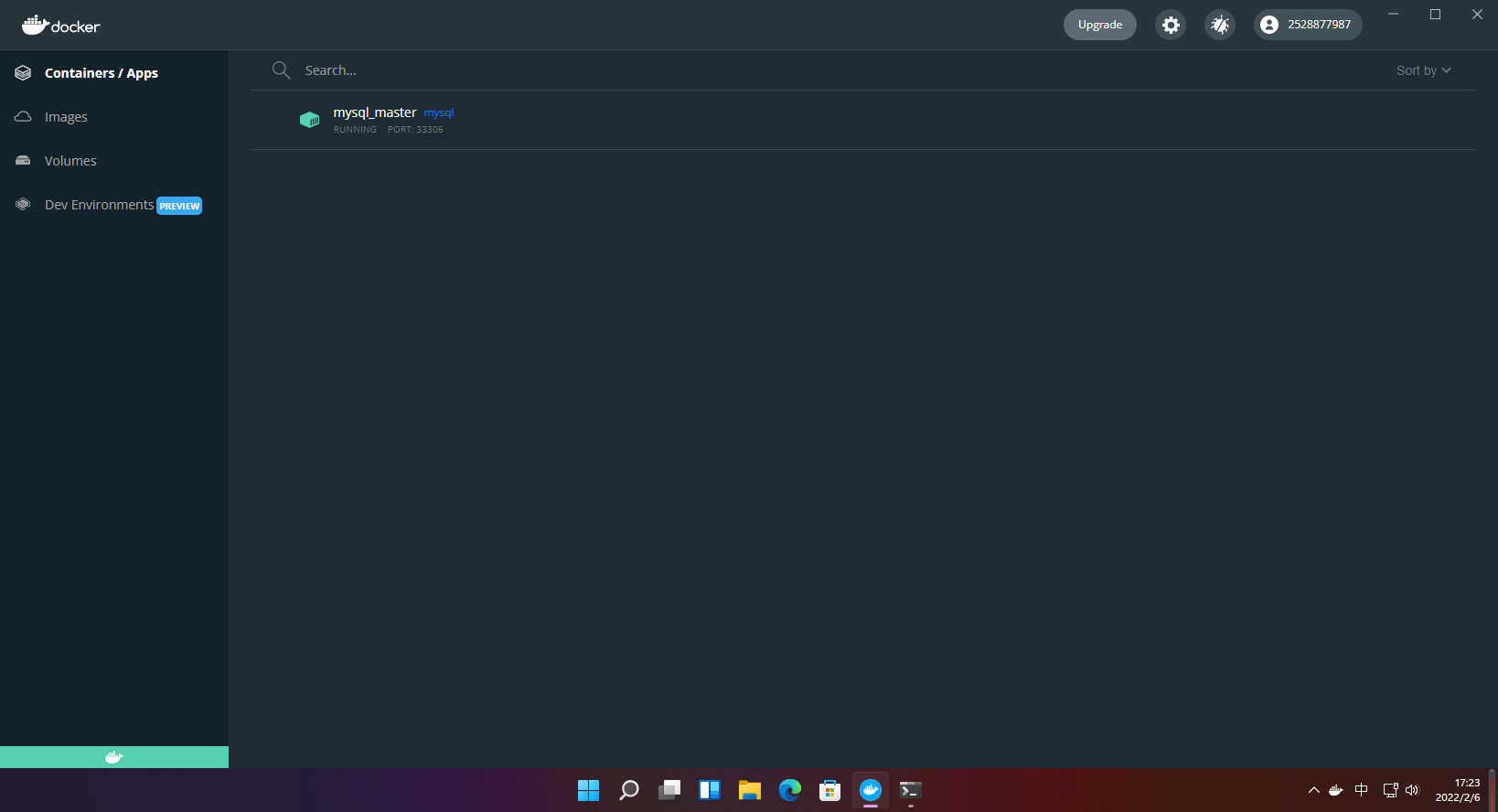Click the RUNNING status text
This screenshot has width=1498, height=812.
pyautogui.click(x=355, y=130)
